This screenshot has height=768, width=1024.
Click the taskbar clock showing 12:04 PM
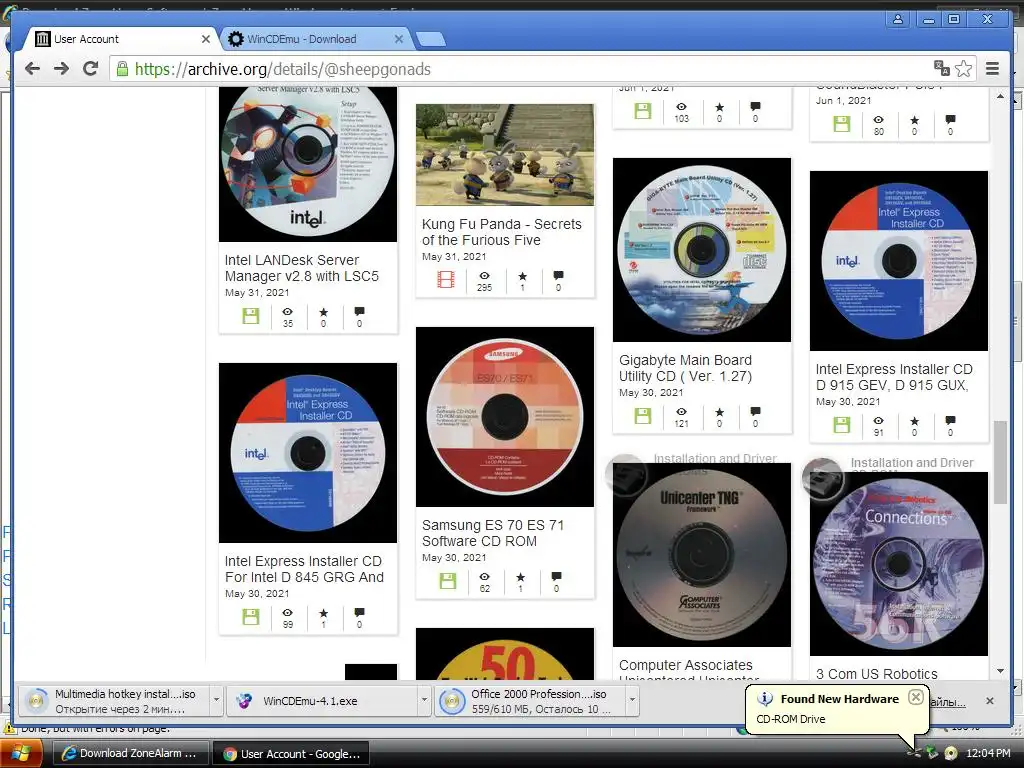click(x=987, y=754)
